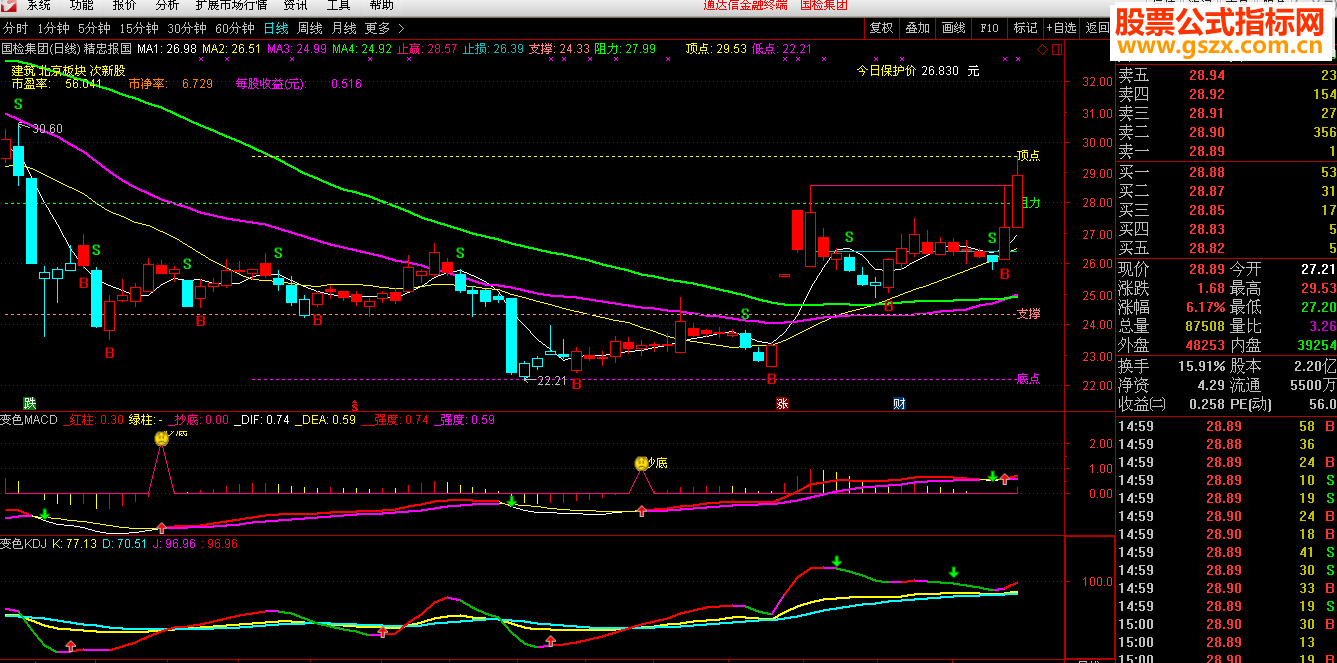
Task: Open the 功能 menu
Action: tap(82, 5)
